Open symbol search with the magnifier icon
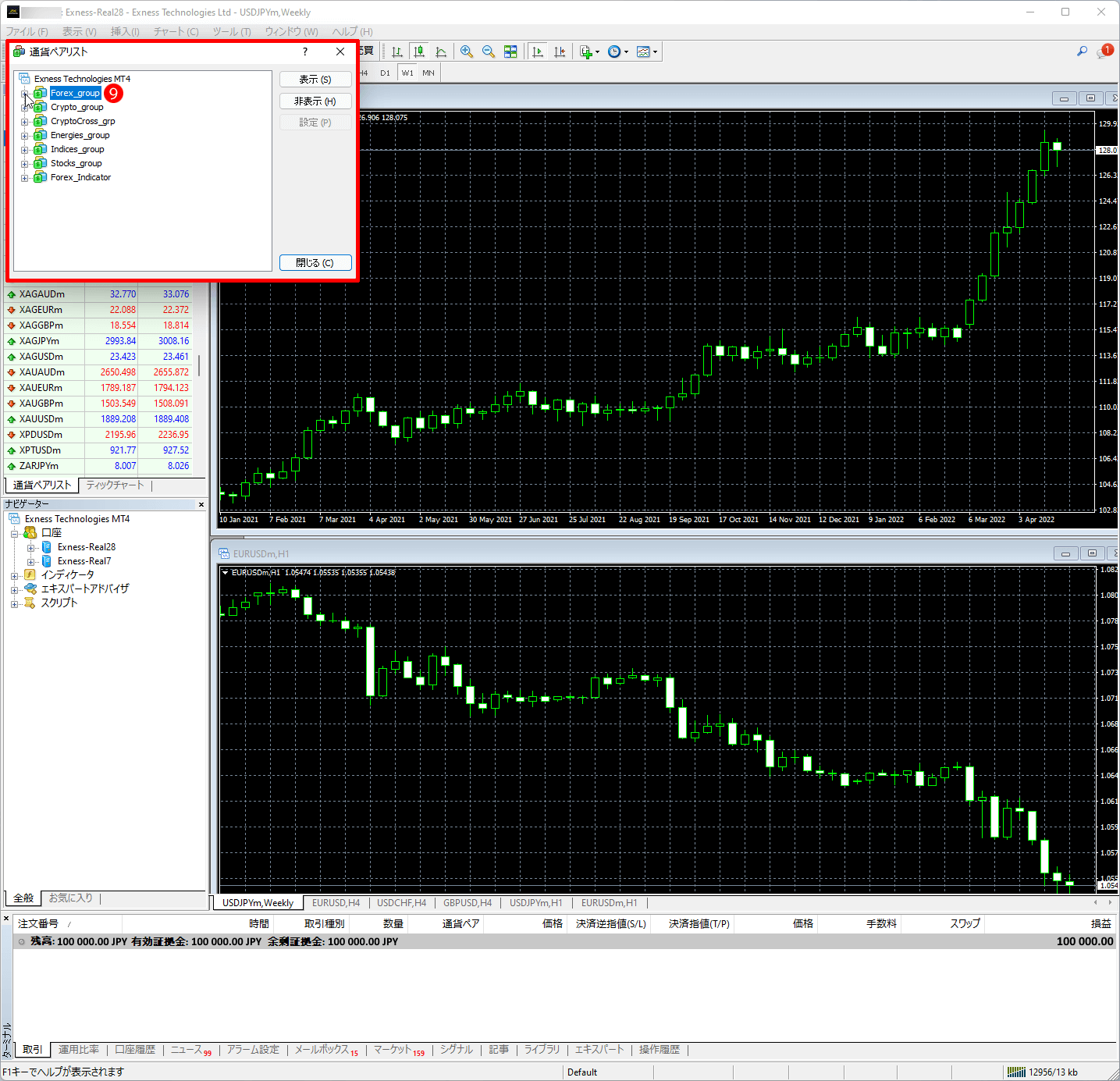 pos(1082,52)
